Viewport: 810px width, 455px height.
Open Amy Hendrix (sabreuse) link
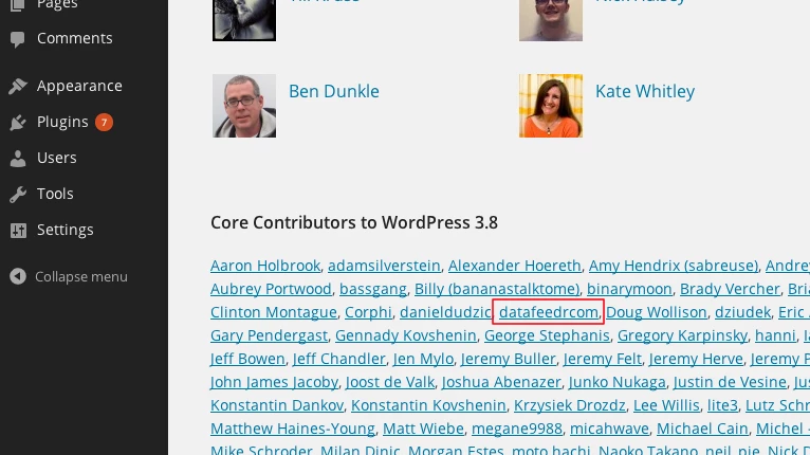[673, 265]
